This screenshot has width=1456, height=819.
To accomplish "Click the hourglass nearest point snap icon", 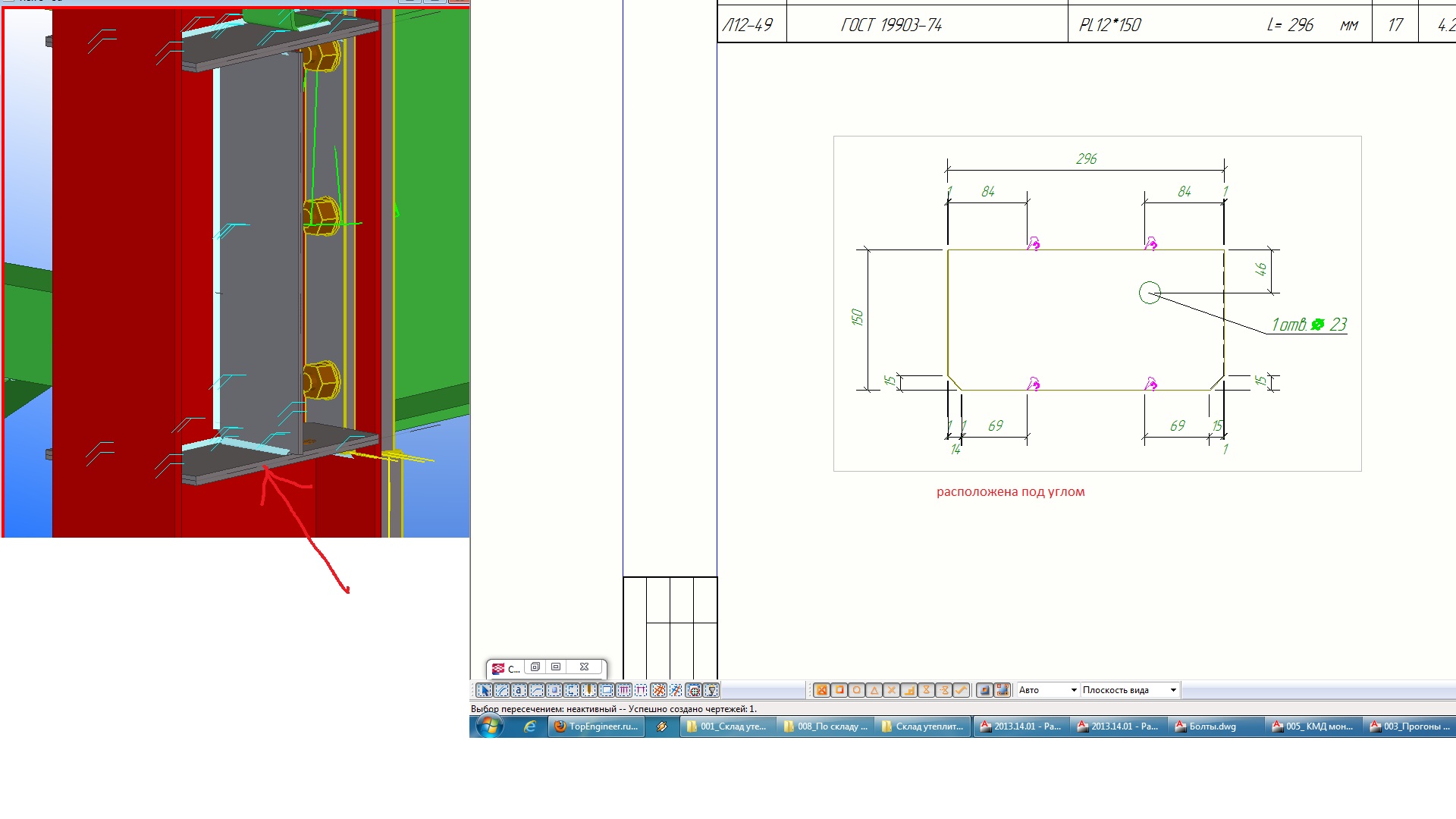I will [x=926, y=690].
